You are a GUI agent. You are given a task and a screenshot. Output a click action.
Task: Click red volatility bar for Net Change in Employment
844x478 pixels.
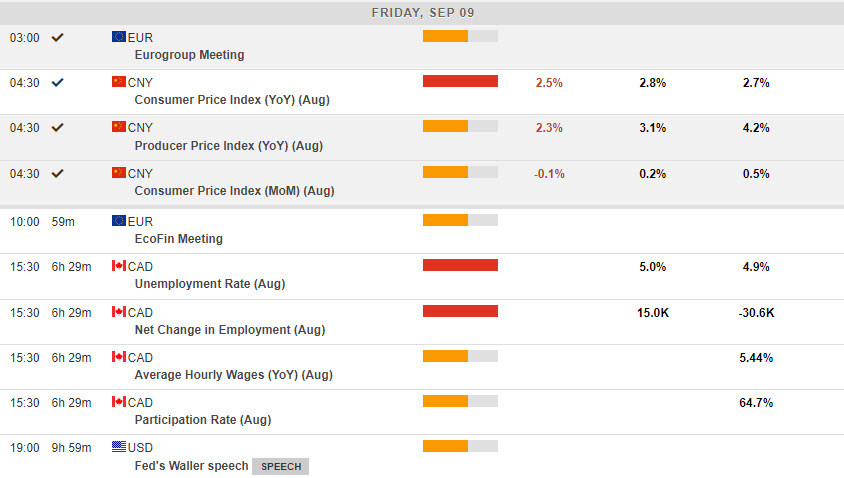(460, 311)
